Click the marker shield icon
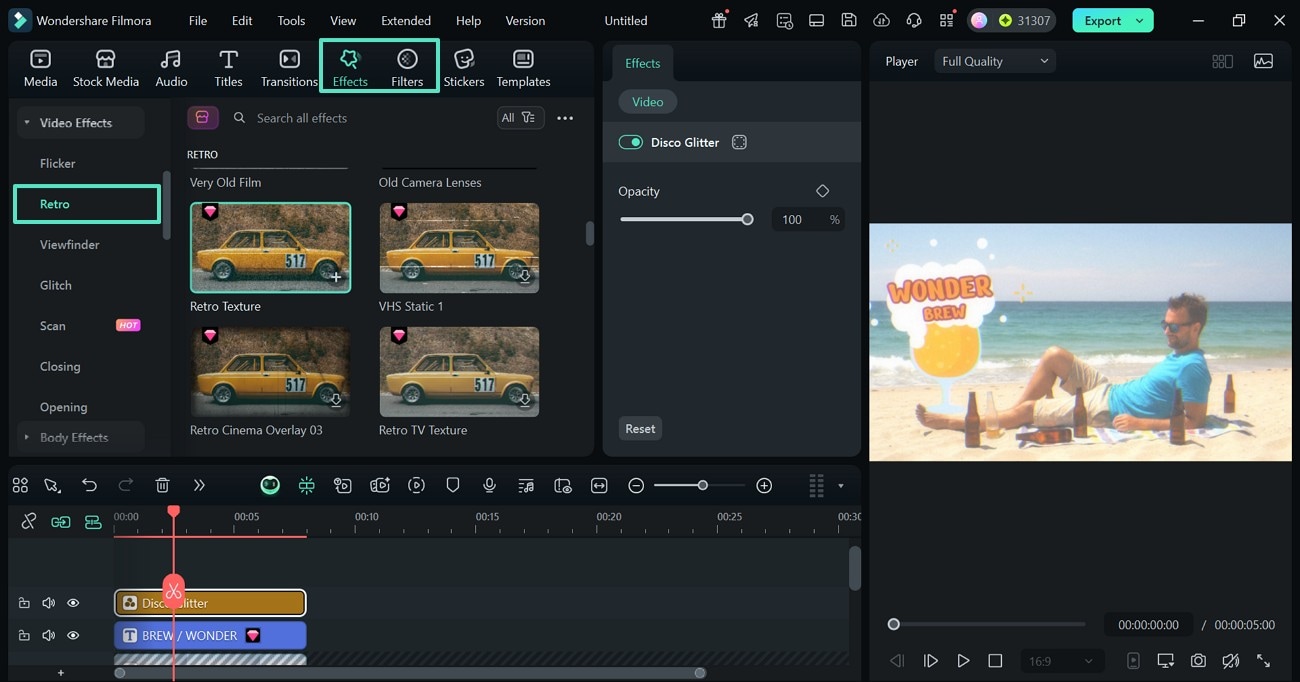 (x=453, y=485)
